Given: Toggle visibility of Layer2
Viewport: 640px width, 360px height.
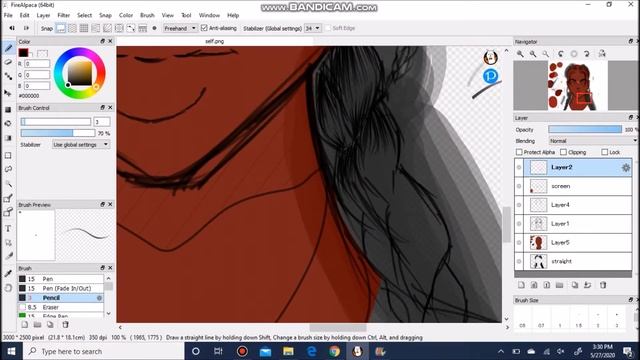Looking at the screenshot, I should [519, 167].
